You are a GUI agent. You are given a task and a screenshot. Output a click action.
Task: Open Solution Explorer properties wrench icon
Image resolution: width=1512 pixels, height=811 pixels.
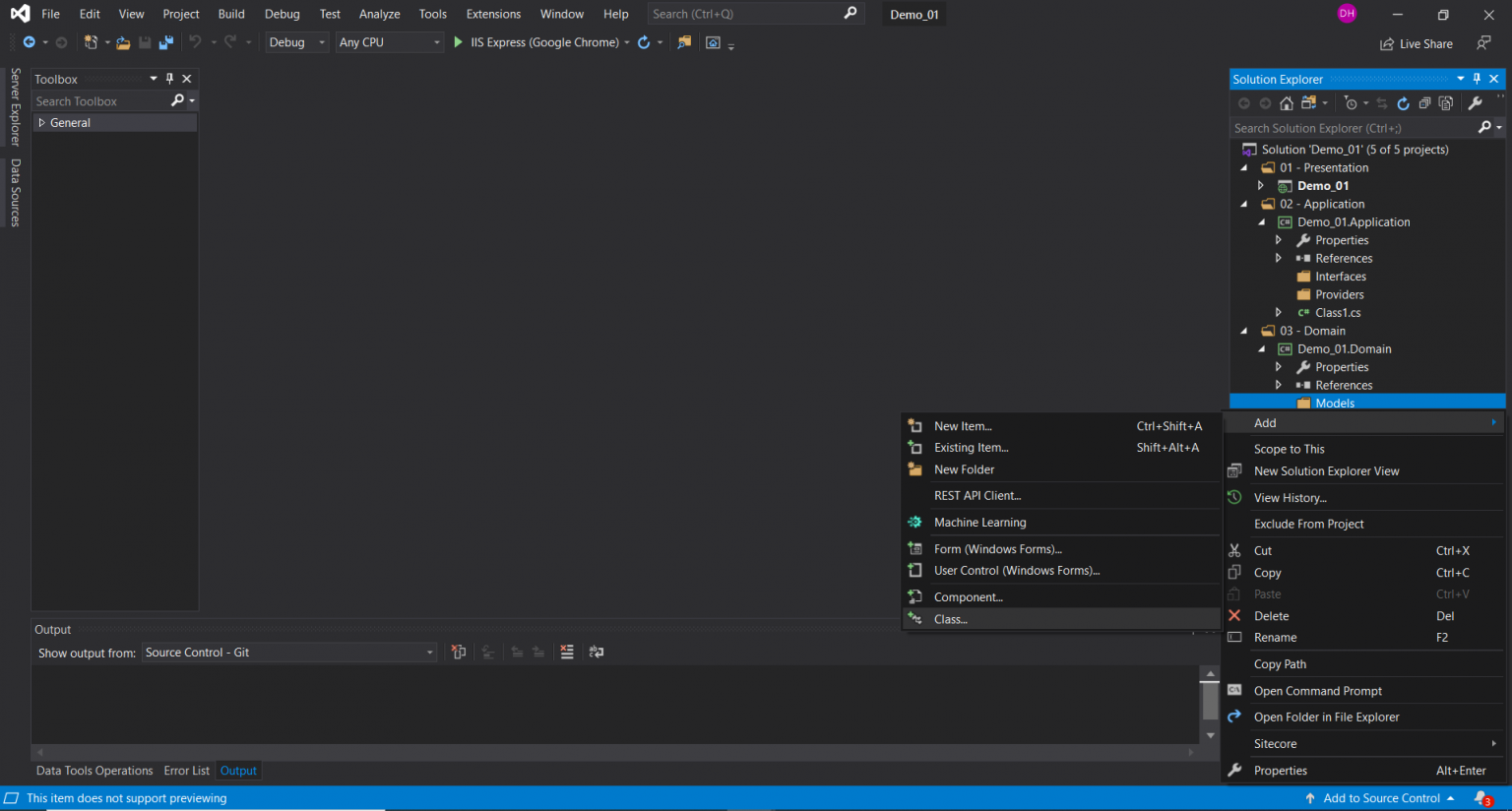[x=1475, y=103]
